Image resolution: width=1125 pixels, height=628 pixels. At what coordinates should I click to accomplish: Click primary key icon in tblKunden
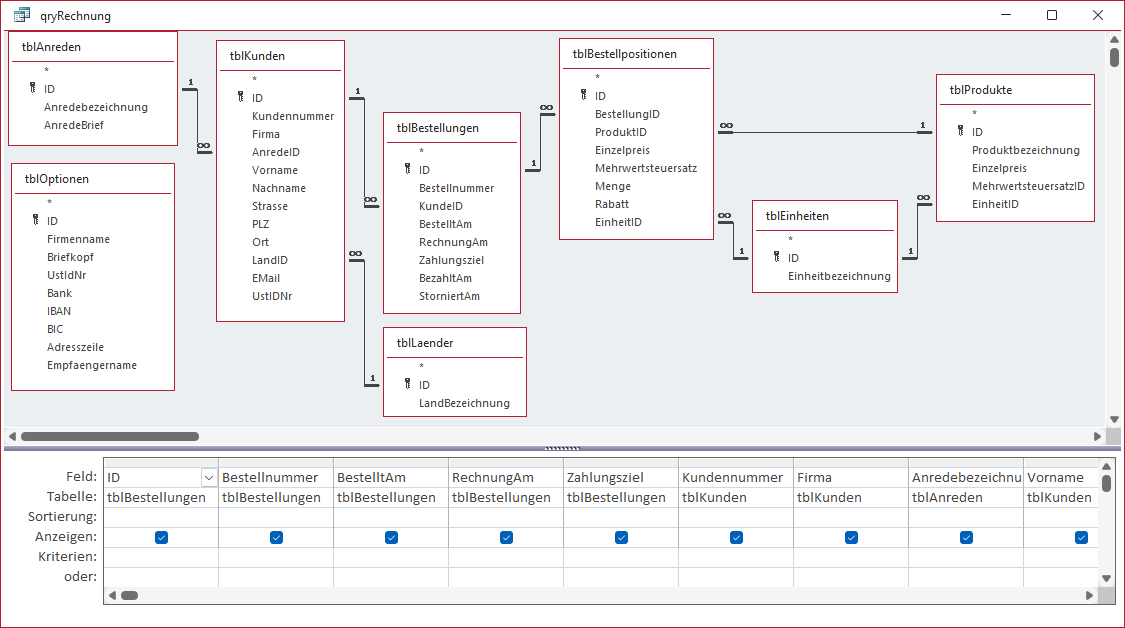(241, 98)
